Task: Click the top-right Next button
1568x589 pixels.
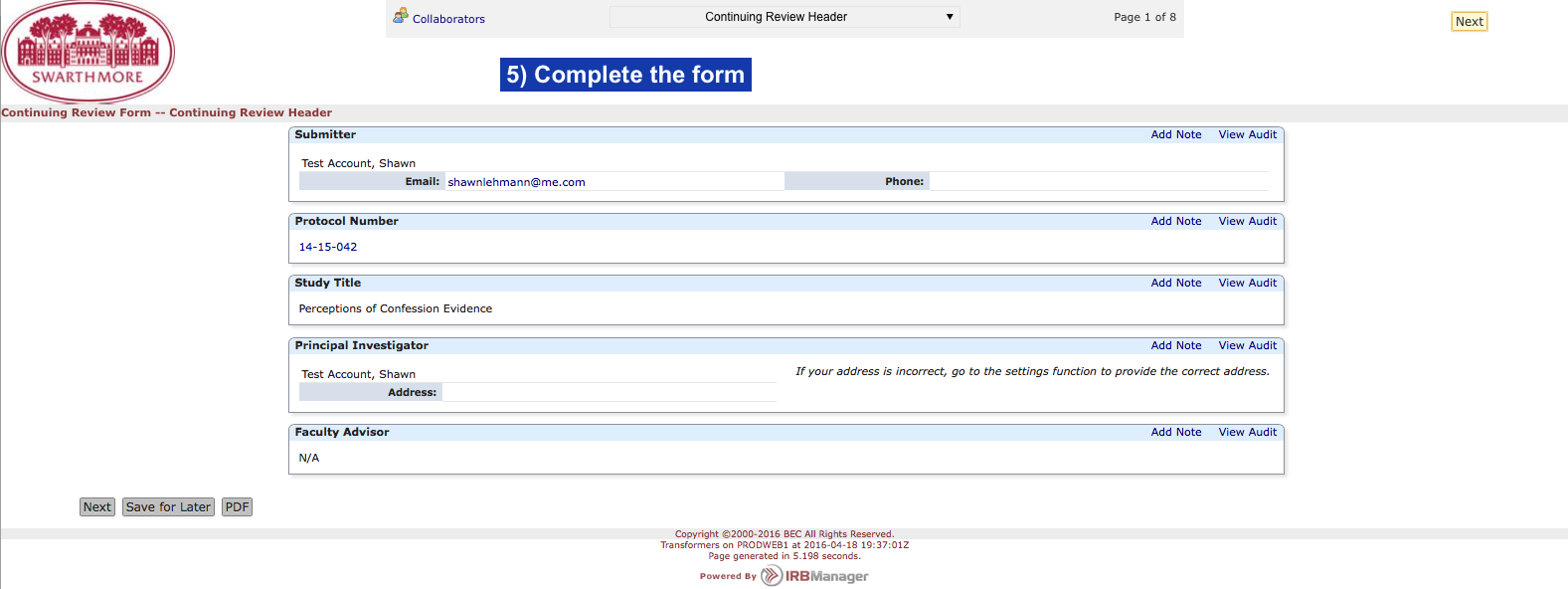Action: [x=1469, y=22]
